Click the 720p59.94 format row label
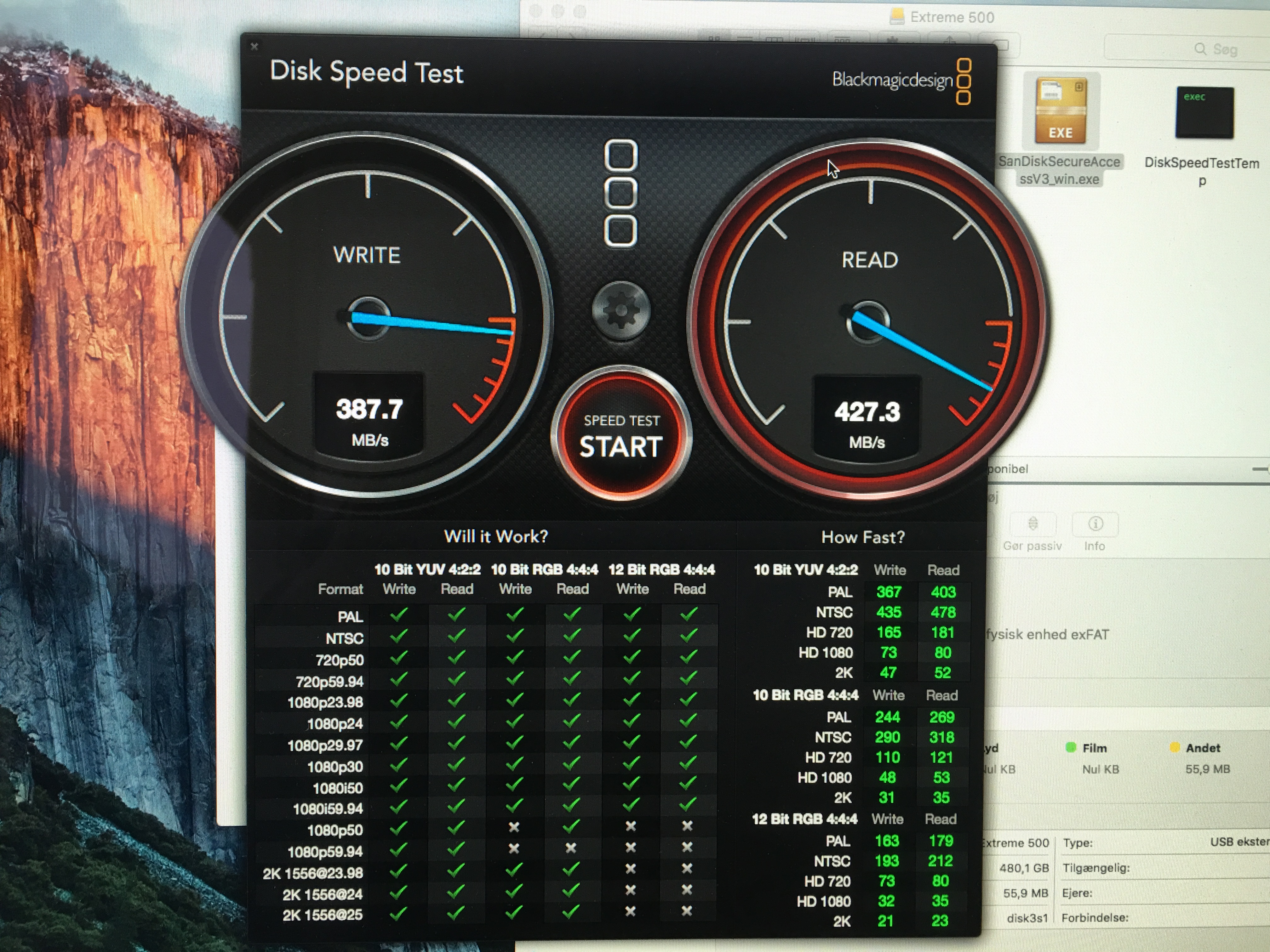This screenshot has width=1270, height=952. coord(329,682)
